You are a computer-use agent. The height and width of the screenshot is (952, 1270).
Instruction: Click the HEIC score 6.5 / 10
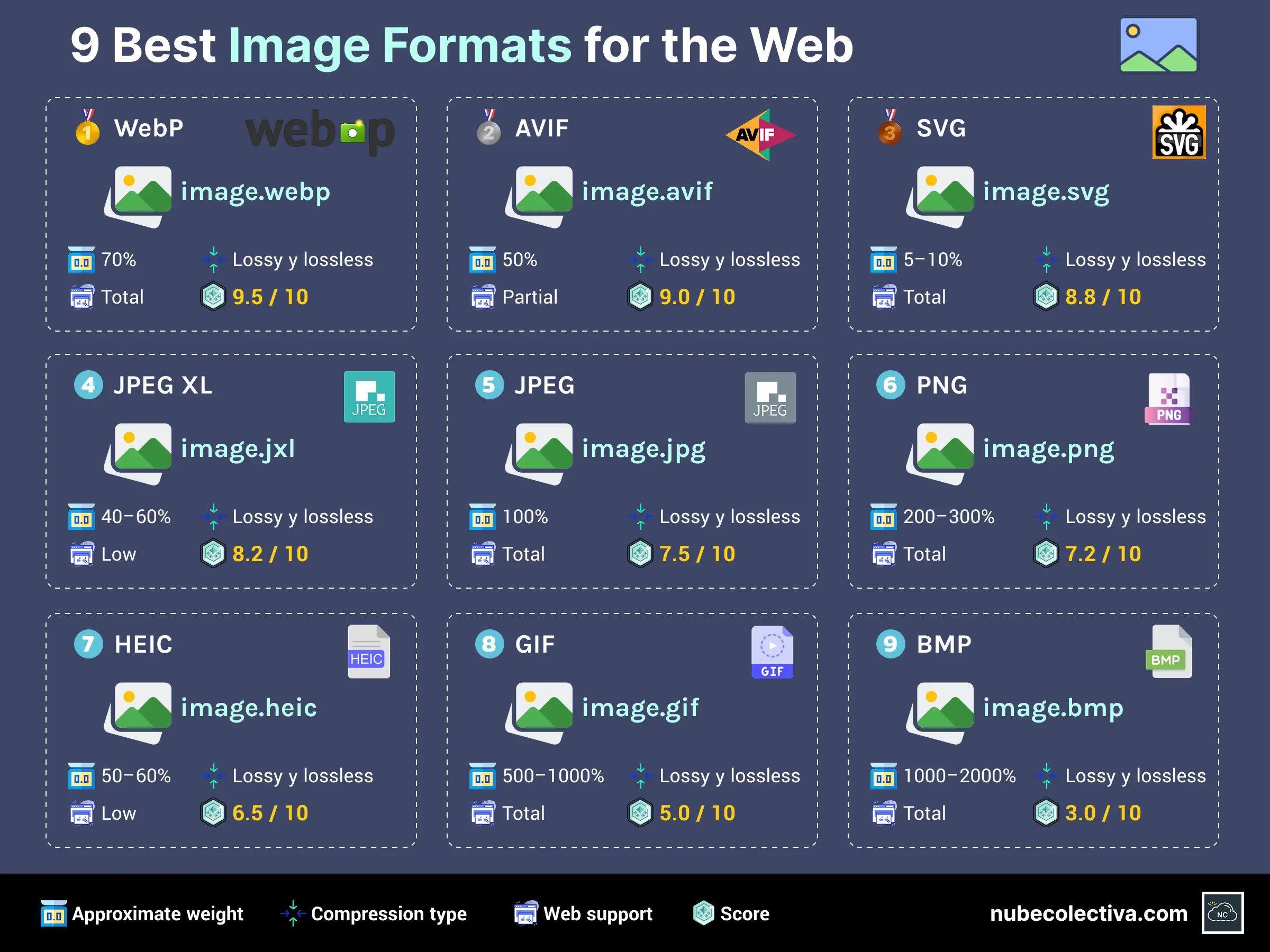tap(270, 812)
